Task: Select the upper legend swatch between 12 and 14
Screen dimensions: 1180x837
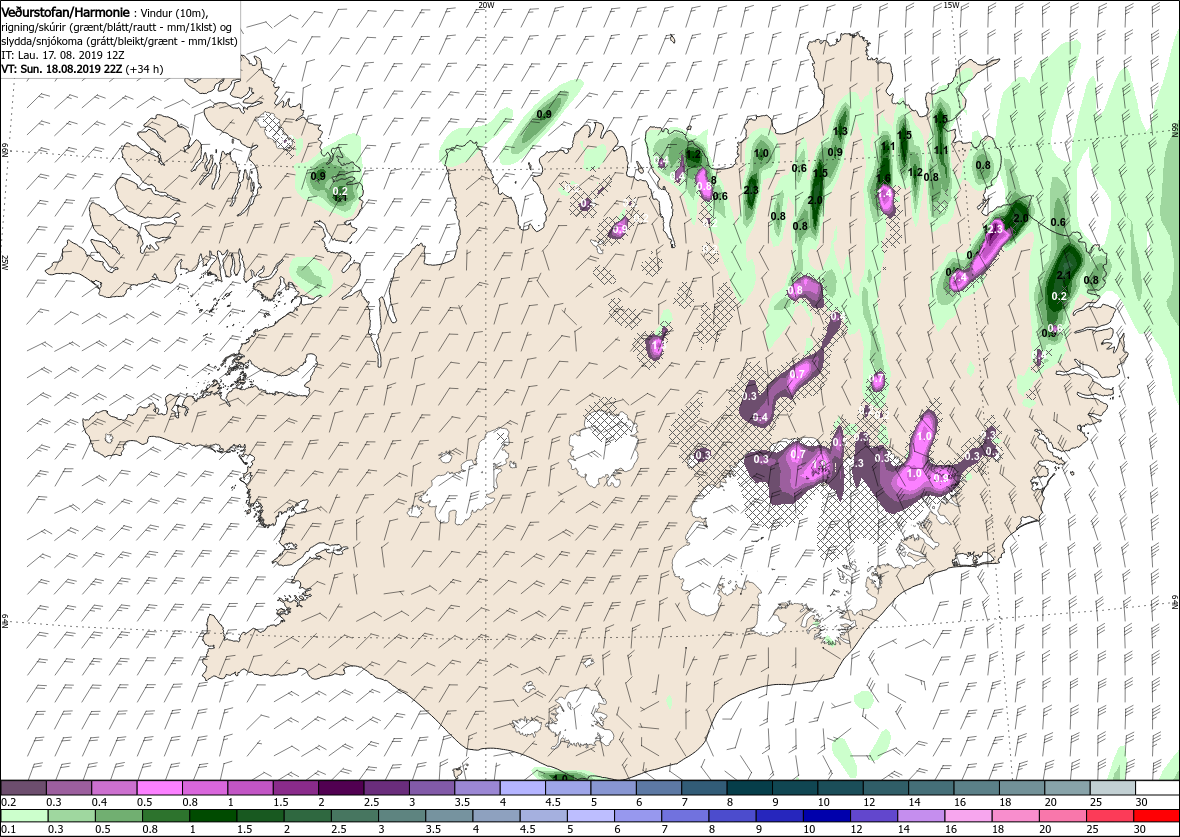Action: coord(886,788)
